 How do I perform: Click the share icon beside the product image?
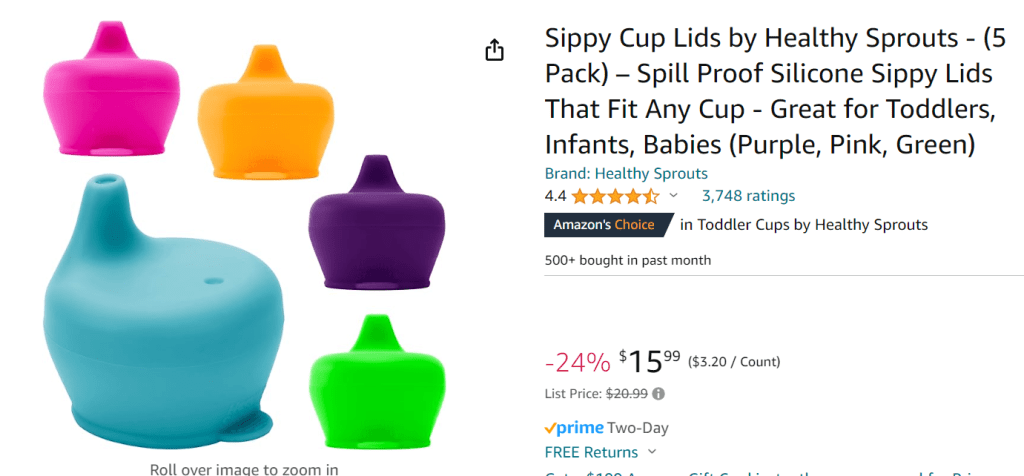click(494, 50)
